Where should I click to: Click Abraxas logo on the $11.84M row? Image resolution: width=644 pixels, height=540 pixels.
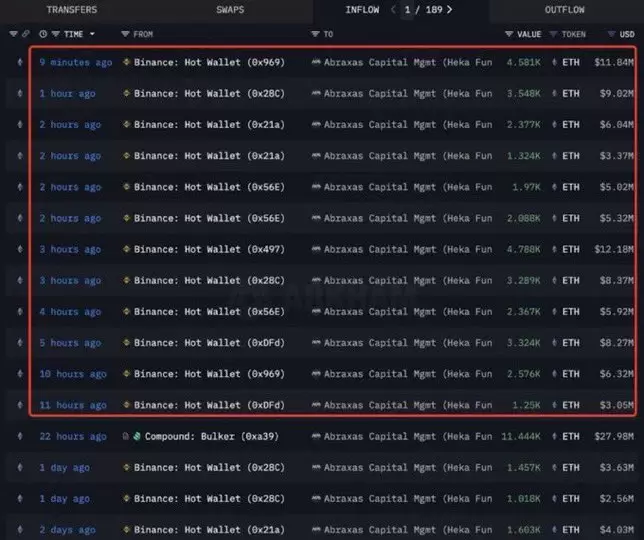[x=316, y=62]
